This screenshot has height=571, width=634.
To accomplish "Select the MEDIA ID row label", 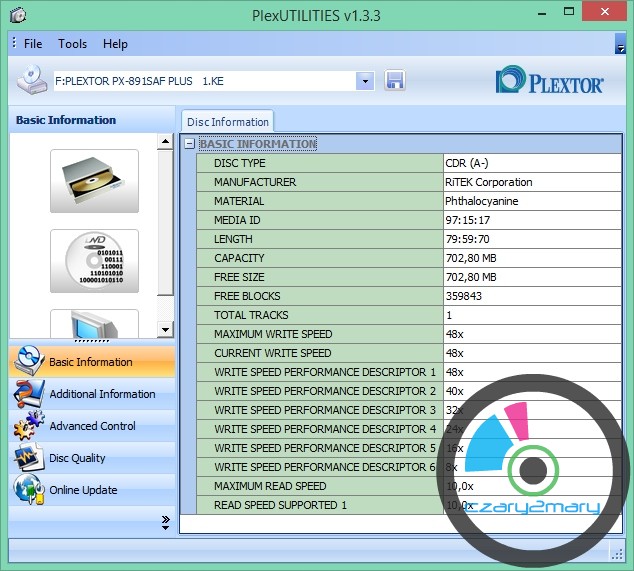I will point(237,220).
